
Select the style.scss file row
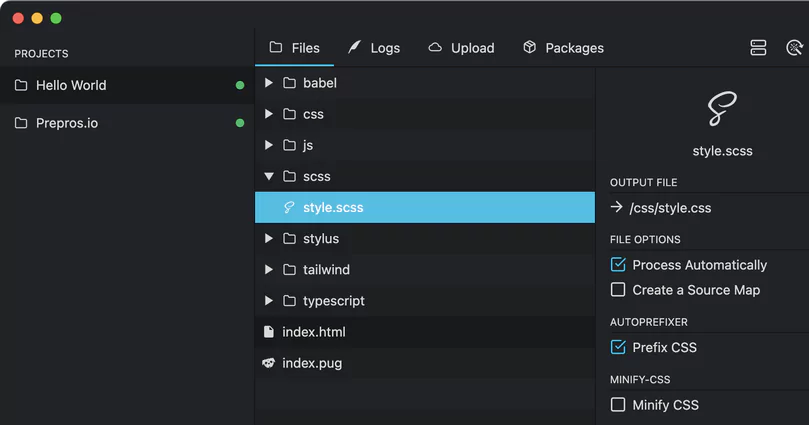[x=425, y=207]
